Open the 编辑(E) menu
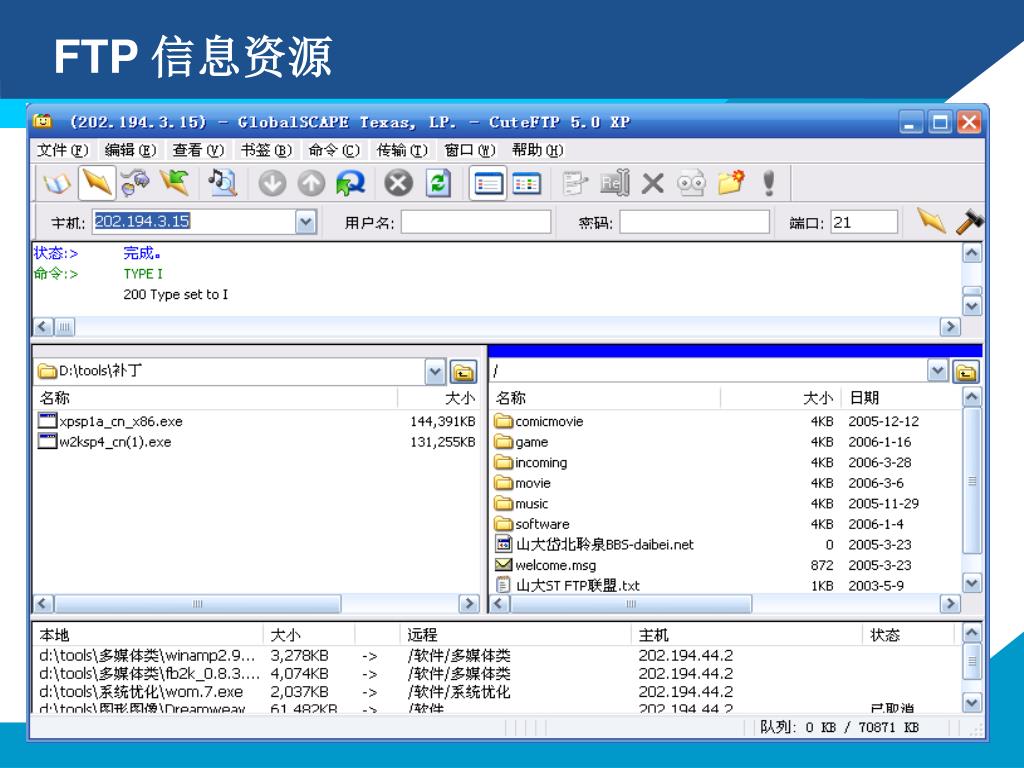This screenshot has width=1024, height=768. pyautogui.click(x=131, y=150)
